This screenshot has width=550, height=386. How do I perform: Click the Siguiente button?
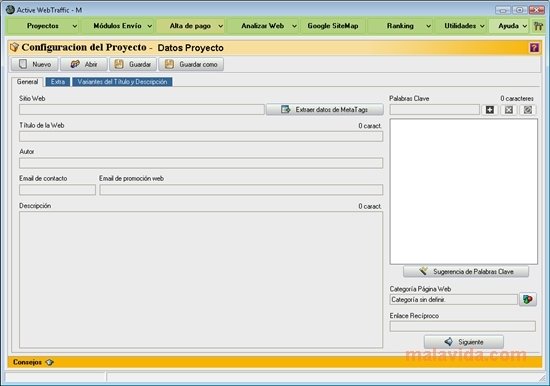(464, 342)
